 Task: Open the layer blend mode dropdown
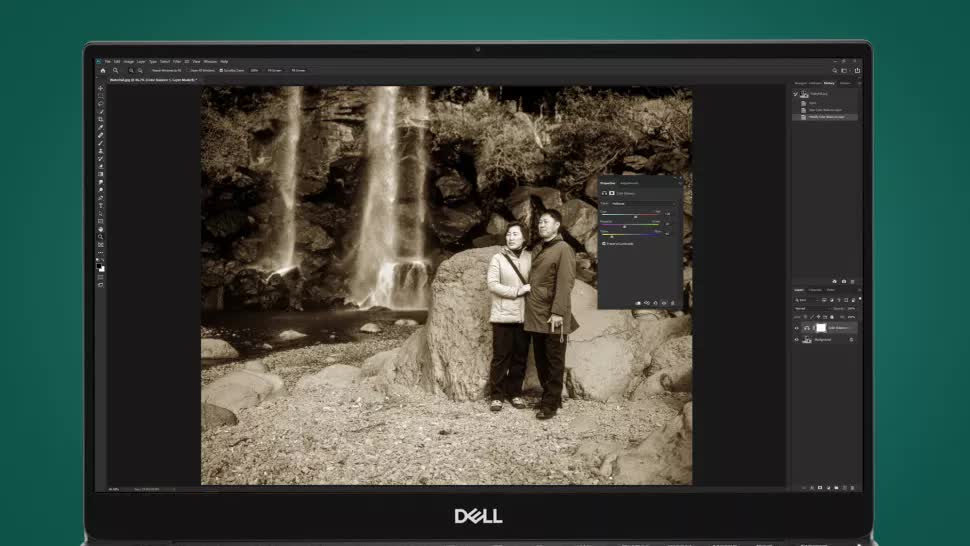point(812,308)
